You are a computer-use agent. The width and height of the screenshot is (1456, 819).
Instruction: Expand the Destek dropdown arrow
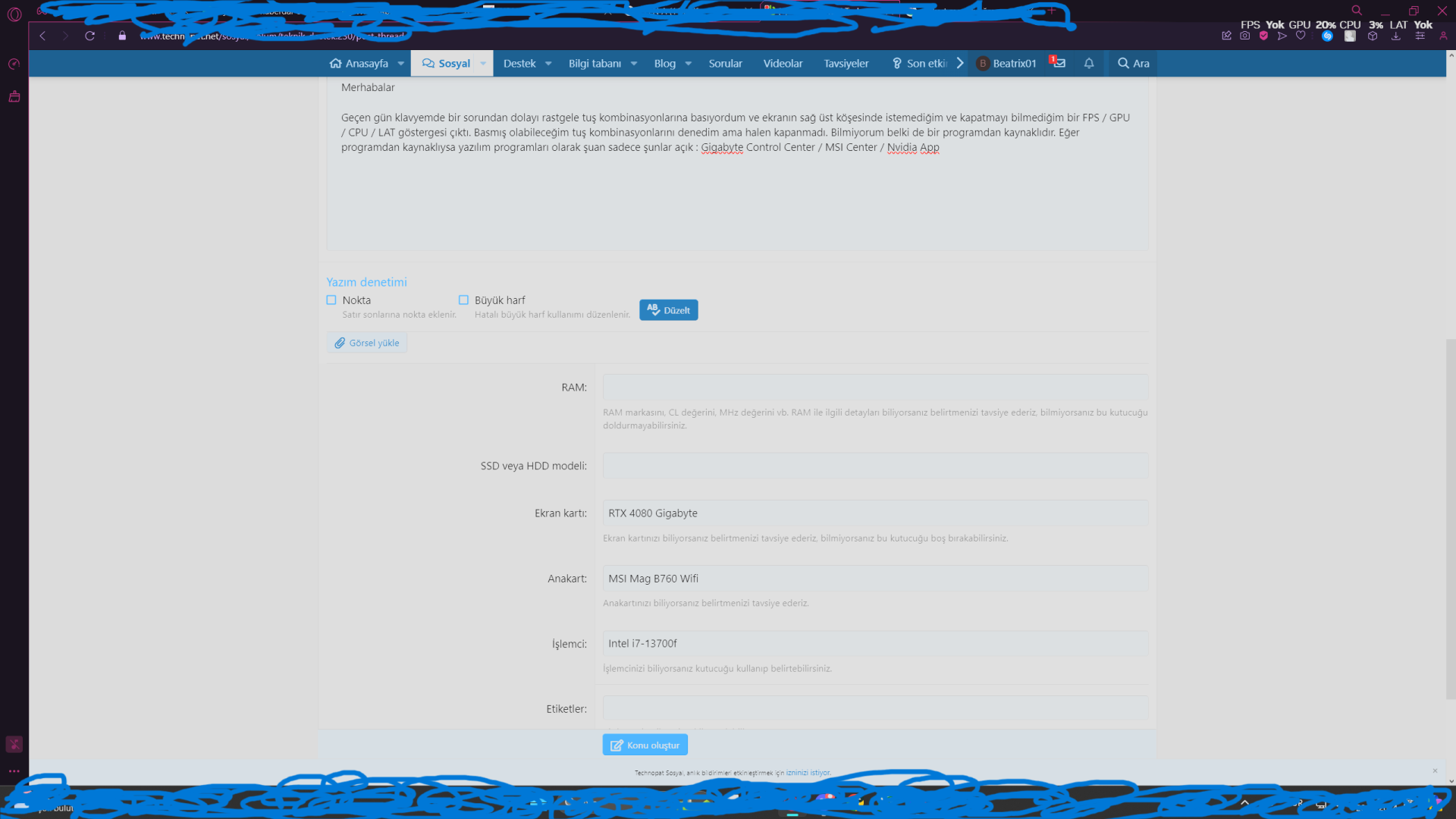tap(548, 64)
